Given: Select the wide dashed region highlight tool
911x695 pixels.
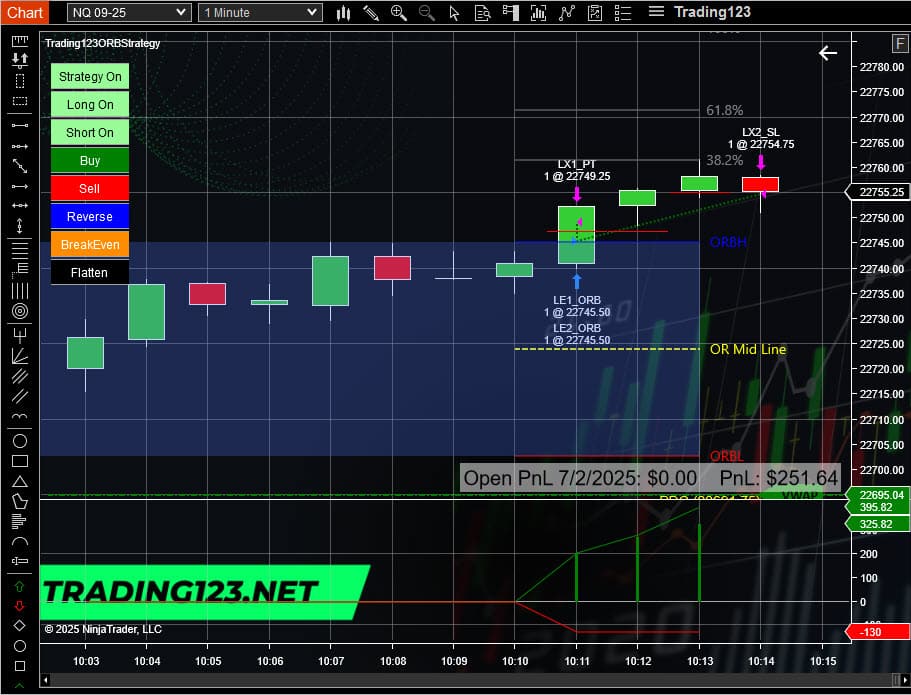Looking at the screenshot, I should [x=20, y=101].
